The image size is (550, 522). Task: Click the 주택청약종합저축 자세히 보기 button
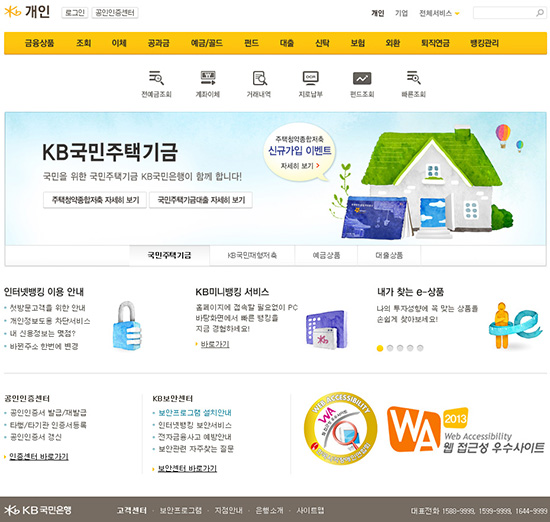(x=95, y=200)
